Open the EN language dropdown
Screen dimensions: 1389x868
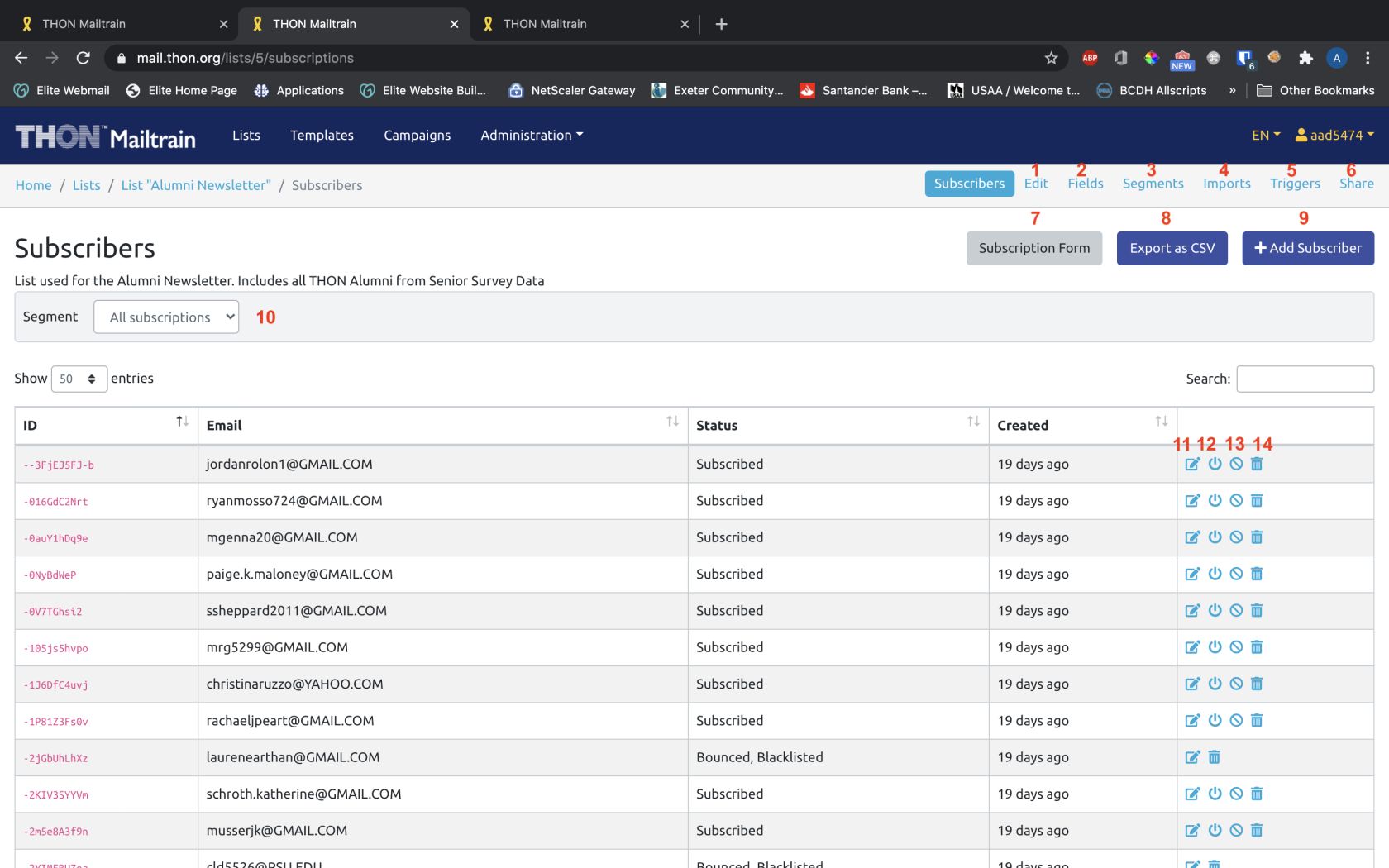click(x=1266, y=135)
